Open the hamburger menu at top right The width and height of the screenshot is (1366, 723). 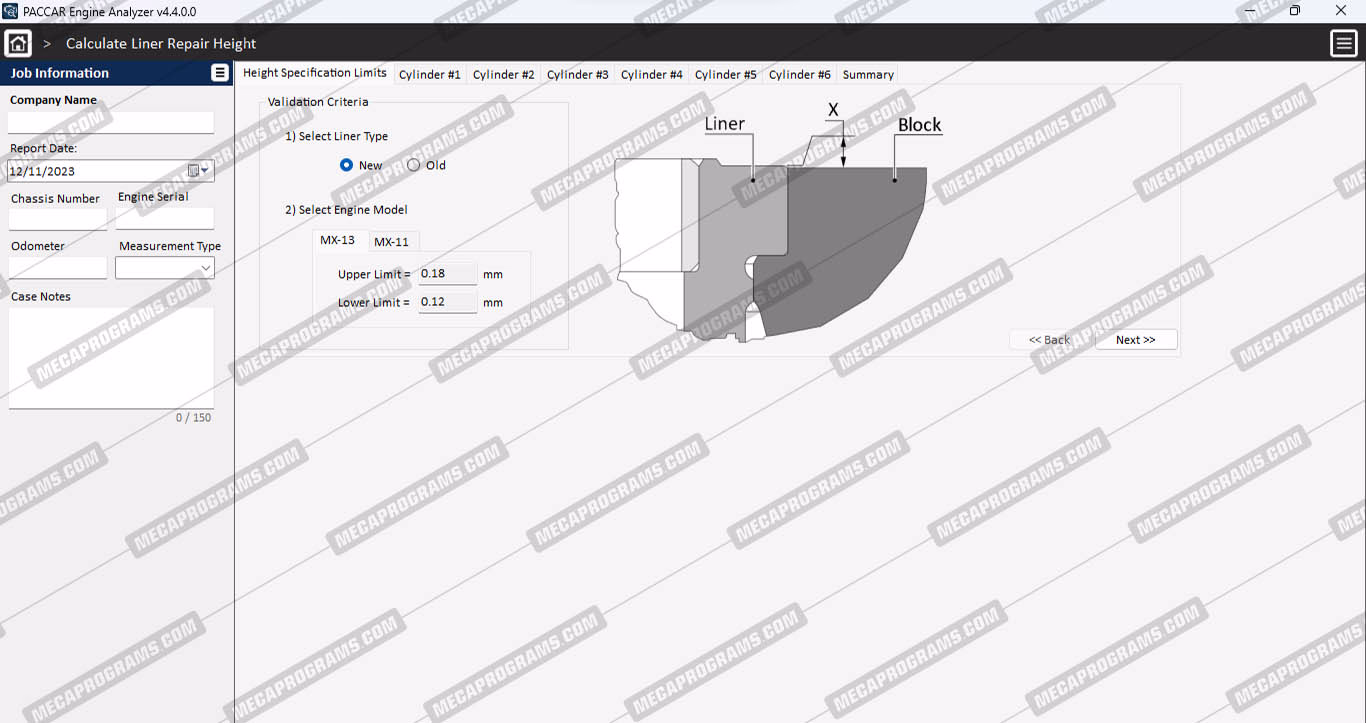click(x=1343, y=43)
